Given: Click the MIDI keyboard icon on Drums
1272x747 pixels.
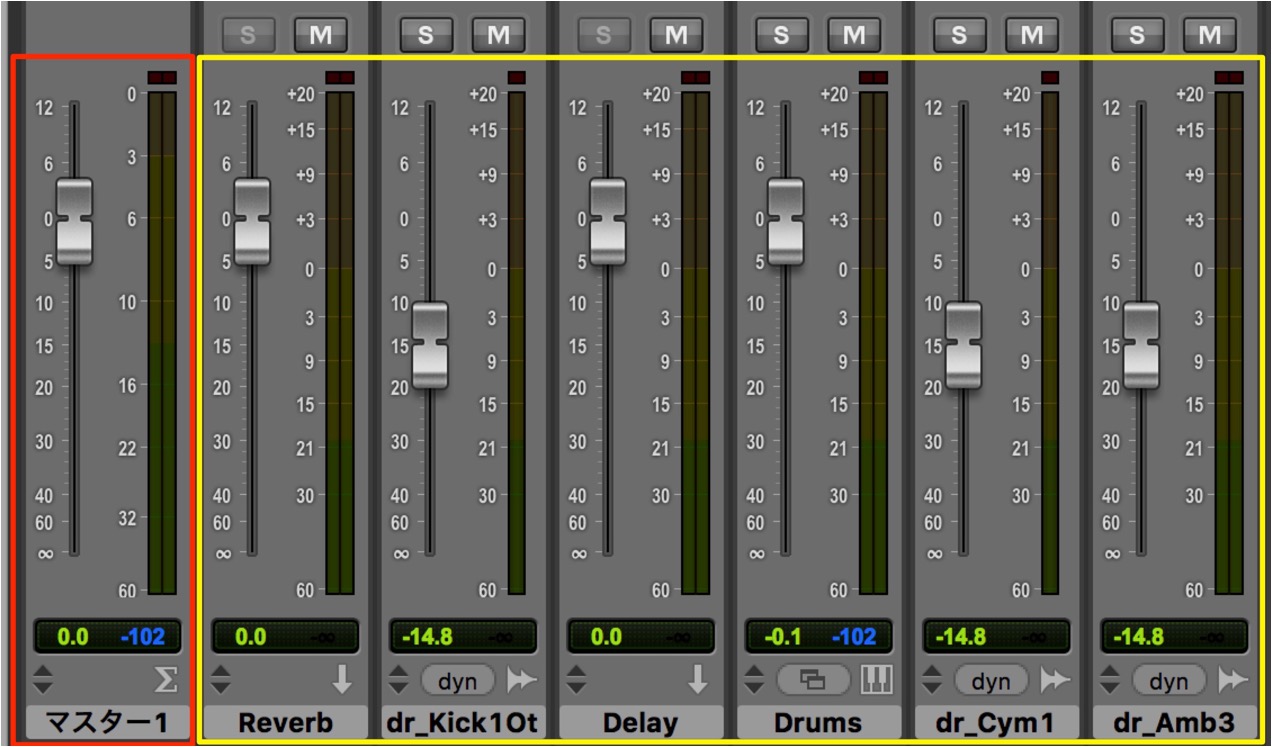Looking at the screenshot, I should tap(876, 681).
